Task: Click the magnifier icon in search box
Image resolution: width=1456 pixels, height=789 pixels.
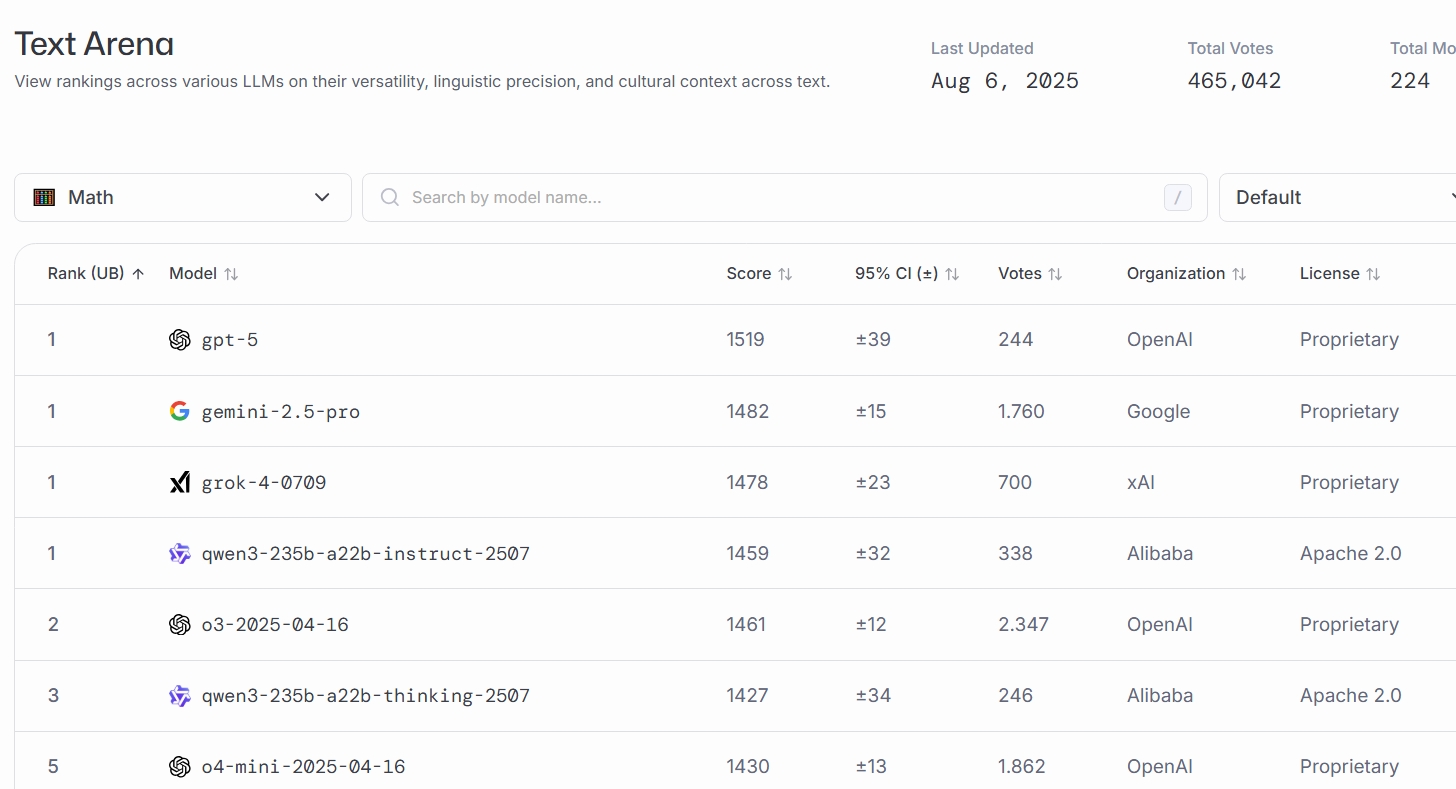Action: pyautogui.click(x=390, y=198)
